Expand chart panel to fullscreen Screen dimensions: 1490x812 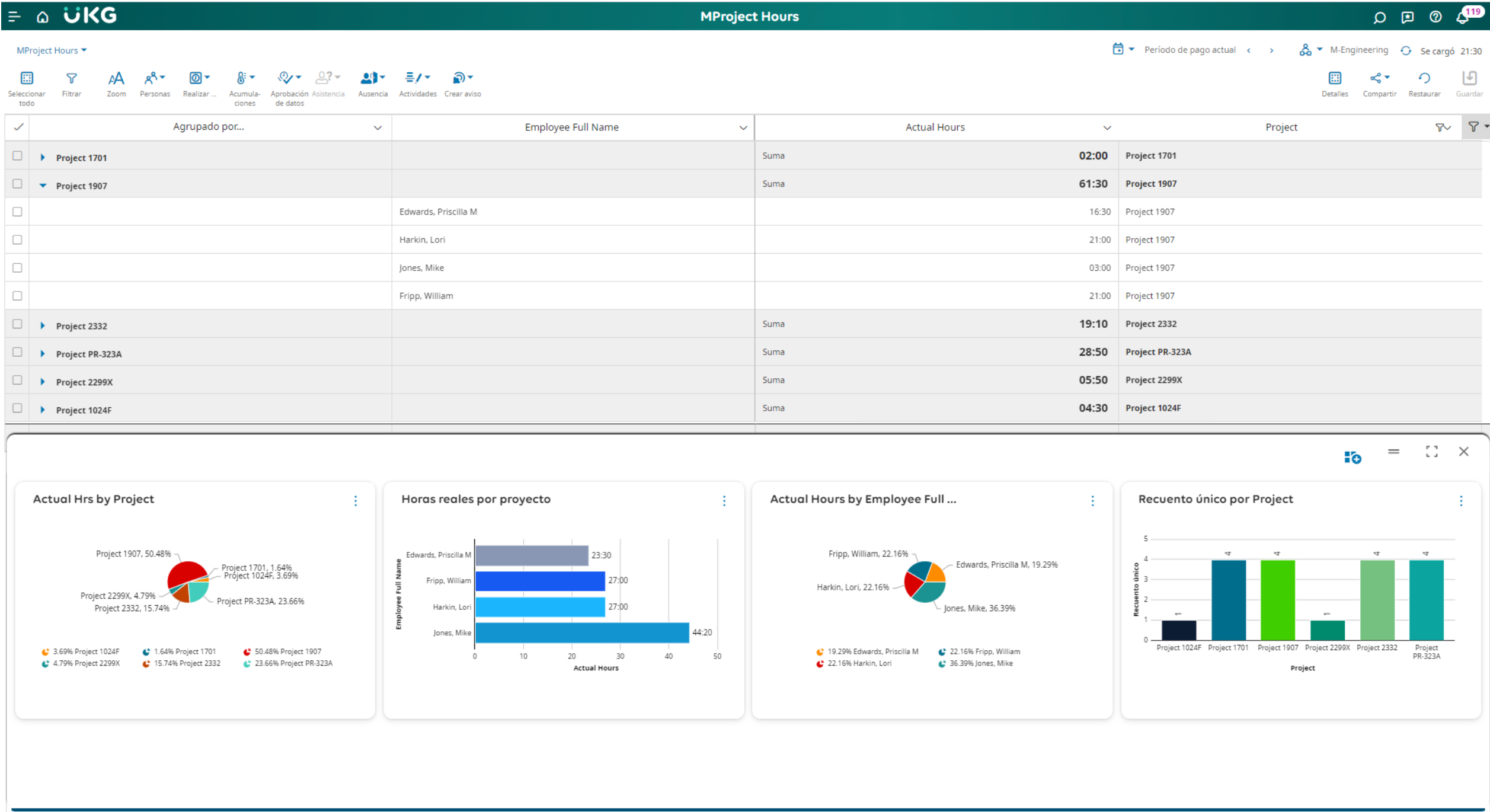(x=1431, y=452)
